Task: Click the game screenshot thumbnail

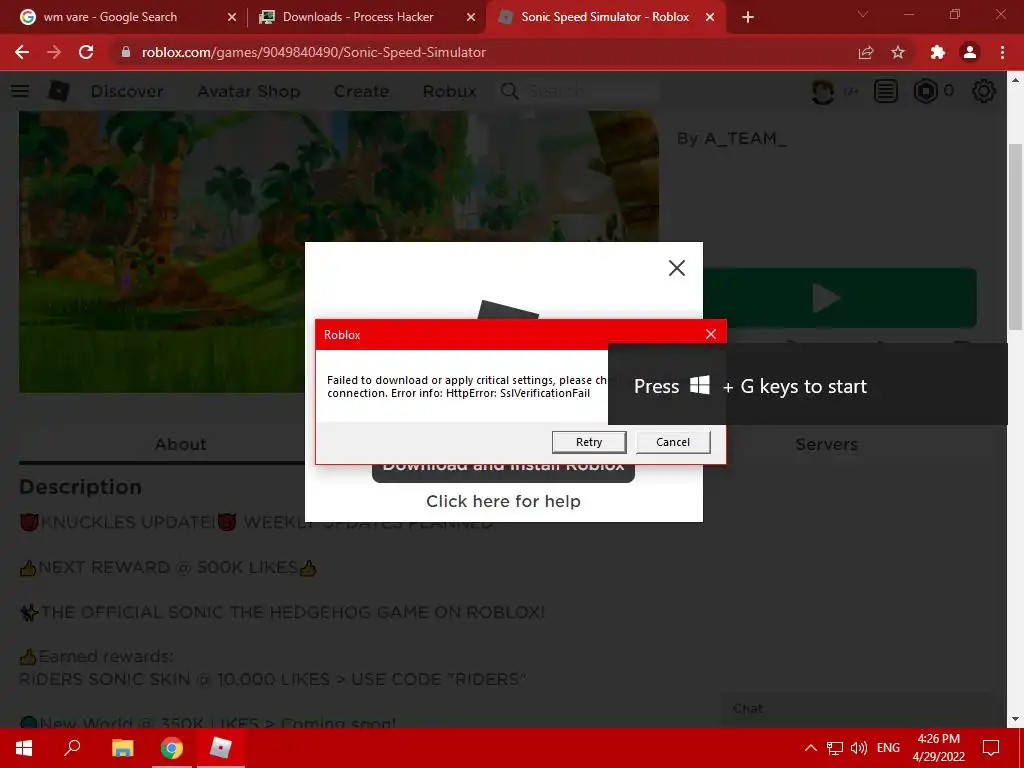Action: (x=338, y=251)
